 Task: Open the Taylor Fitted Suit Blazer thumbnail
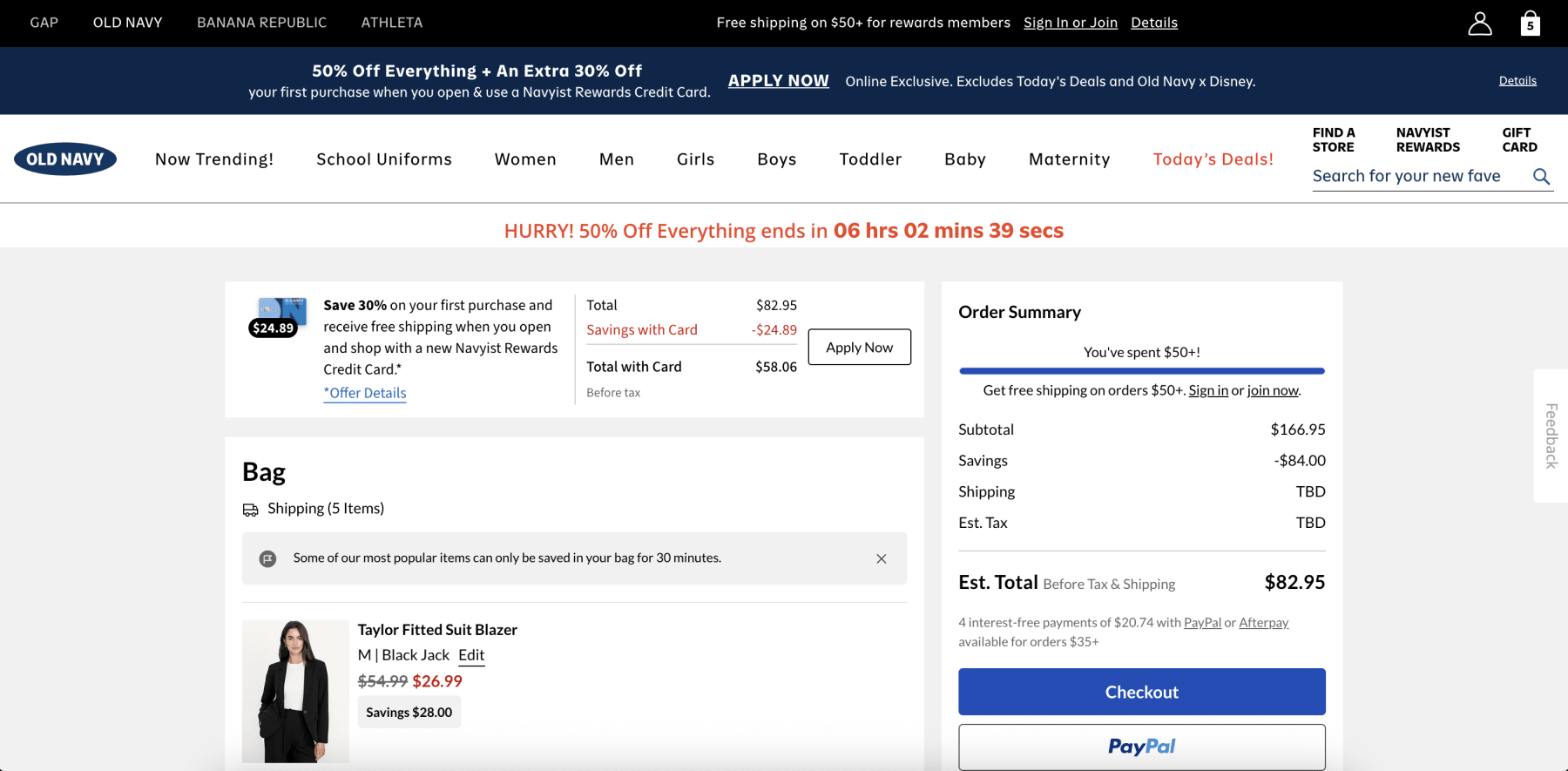point(295,692)
